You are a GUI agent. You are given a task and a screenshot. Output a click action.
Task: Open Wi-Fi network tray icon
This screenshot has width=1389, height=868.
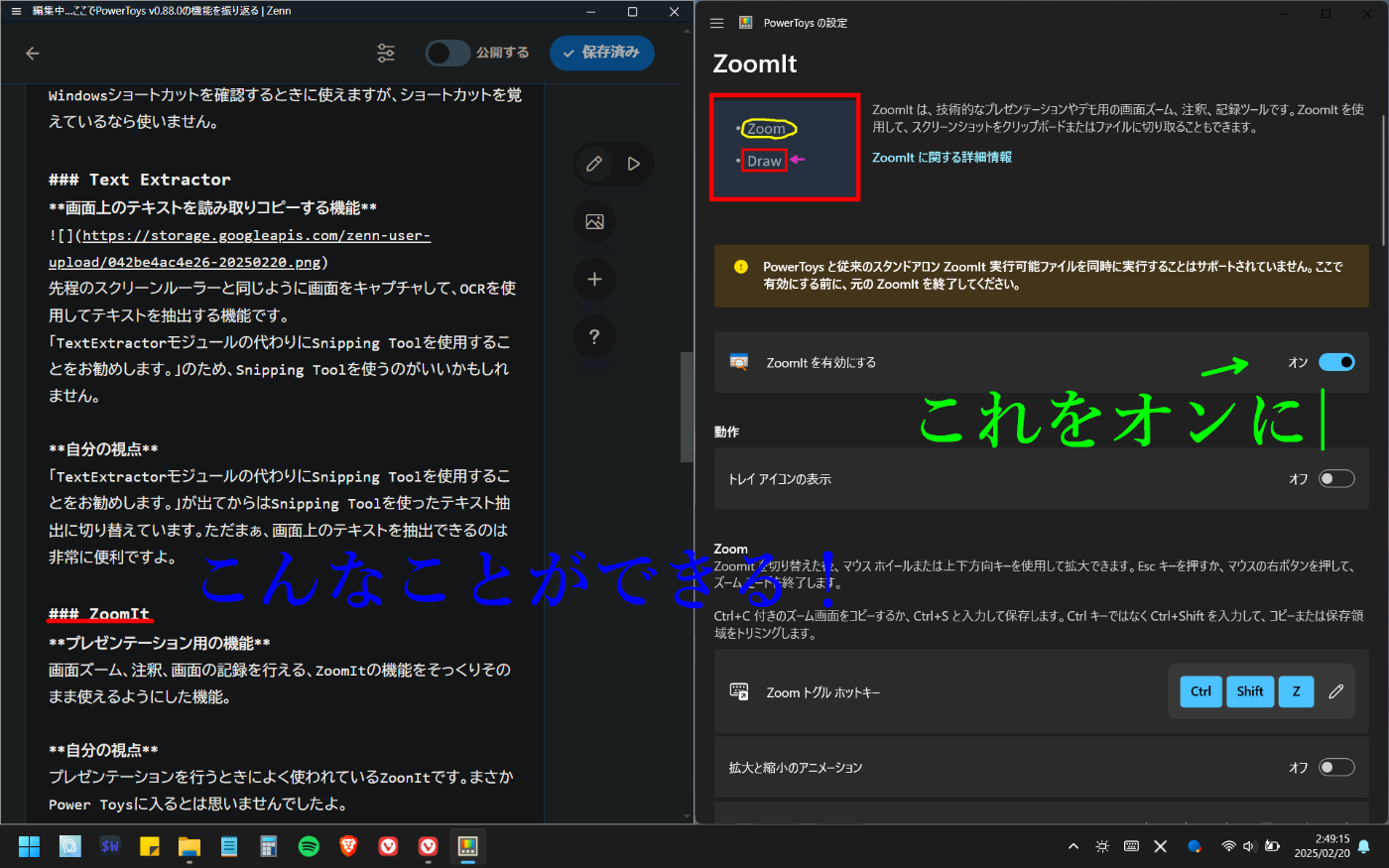(x=1228, y=846)
